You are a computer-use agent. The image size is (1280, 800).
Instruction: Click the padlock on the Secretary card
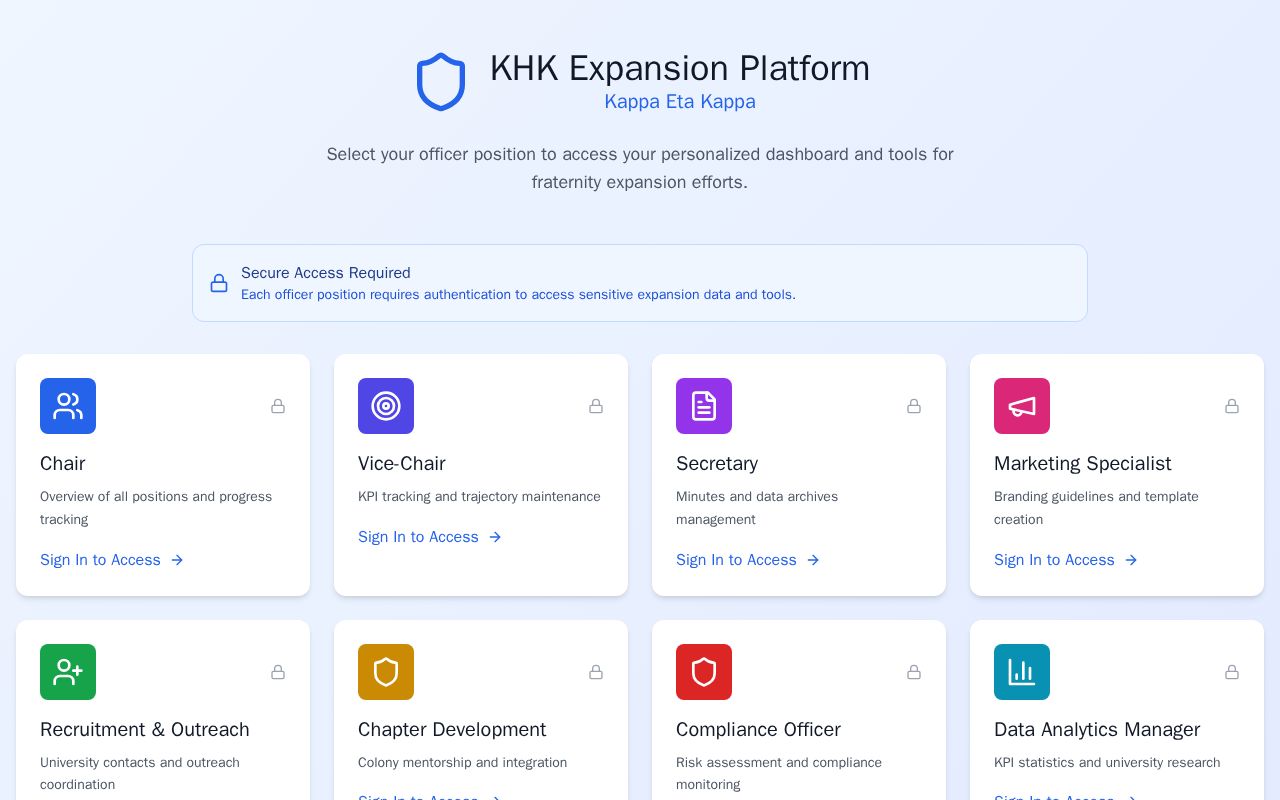click(914, 406)
